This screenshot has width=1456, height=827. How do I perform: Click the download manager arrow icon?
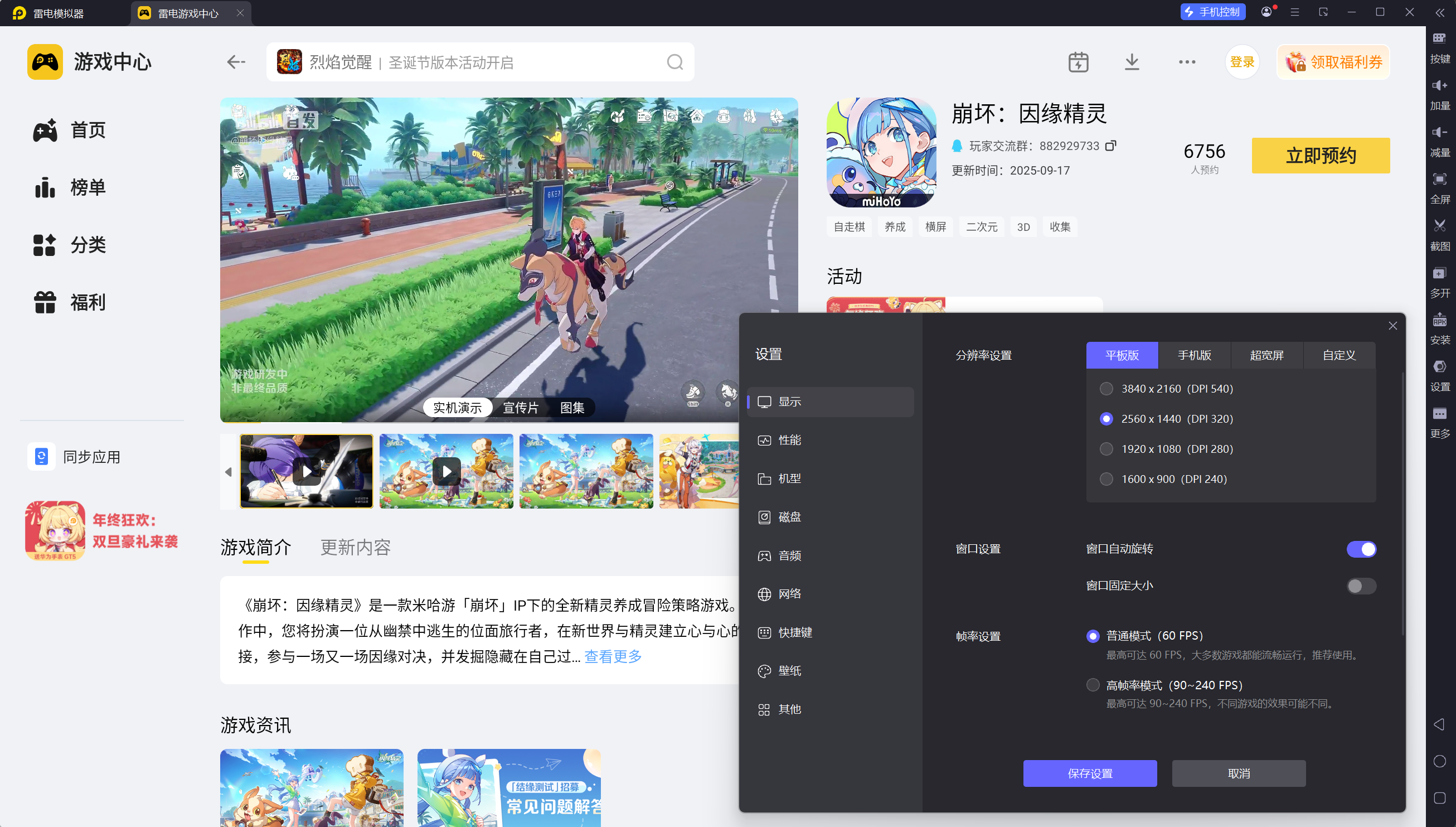1132,62
